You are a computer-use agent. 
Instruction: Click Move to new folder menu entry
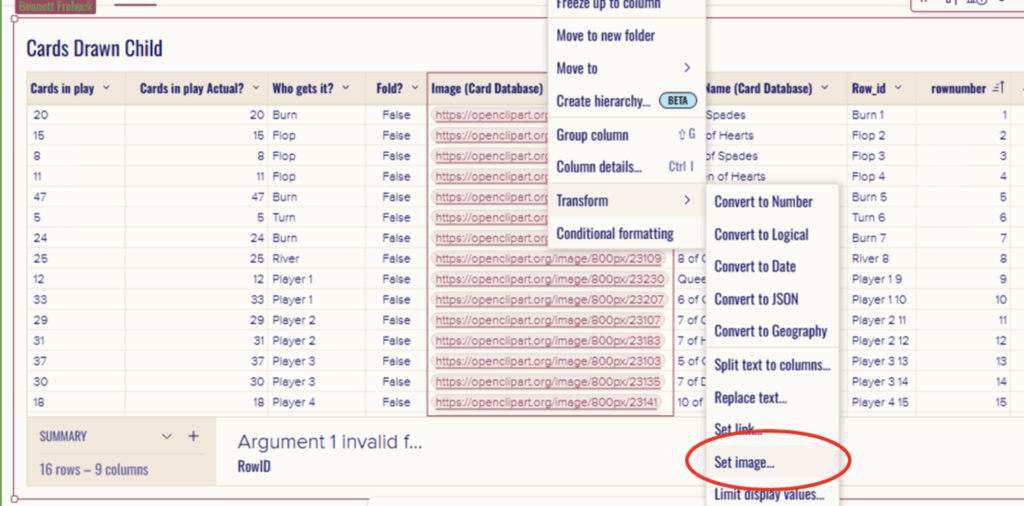[605, 36]
